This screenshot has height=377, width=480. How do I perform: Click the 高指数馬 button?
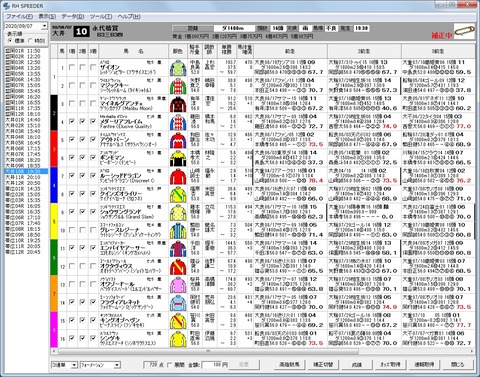pos(289,365)
